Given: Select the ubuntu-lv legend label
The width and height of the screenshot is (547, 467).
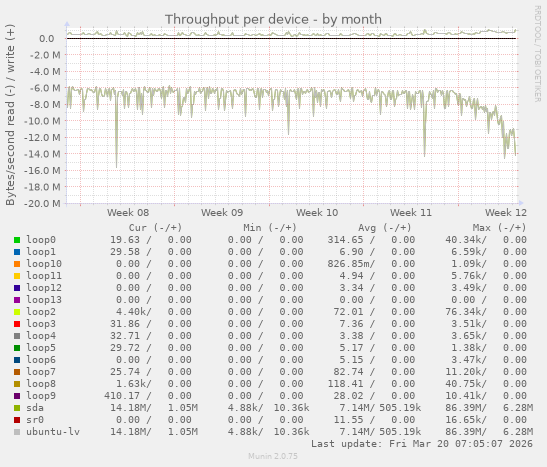Looking at the screenshot, I should click(x=53, y=432).
